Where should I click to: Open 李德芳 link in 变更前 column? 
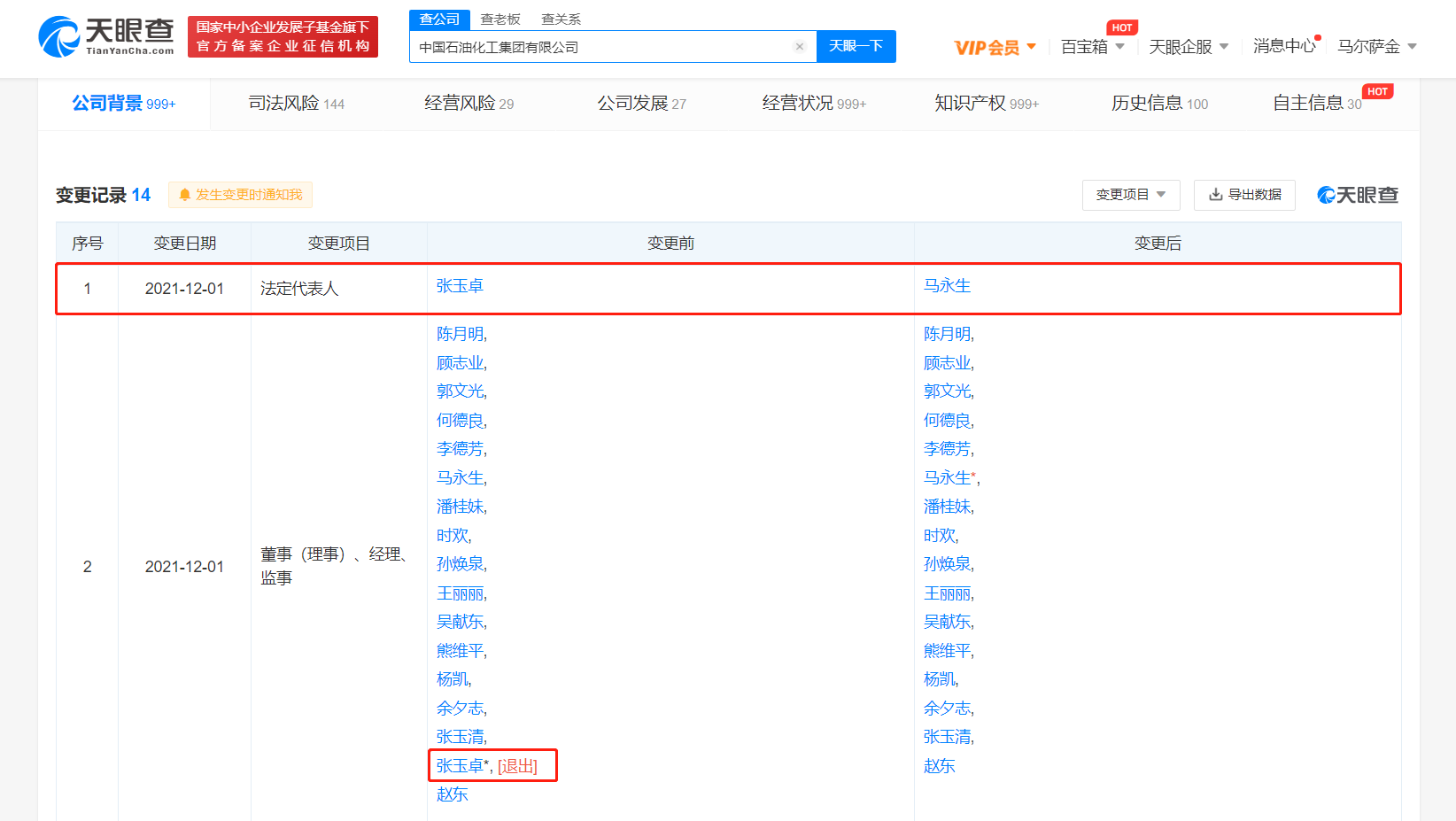[461, 449]
